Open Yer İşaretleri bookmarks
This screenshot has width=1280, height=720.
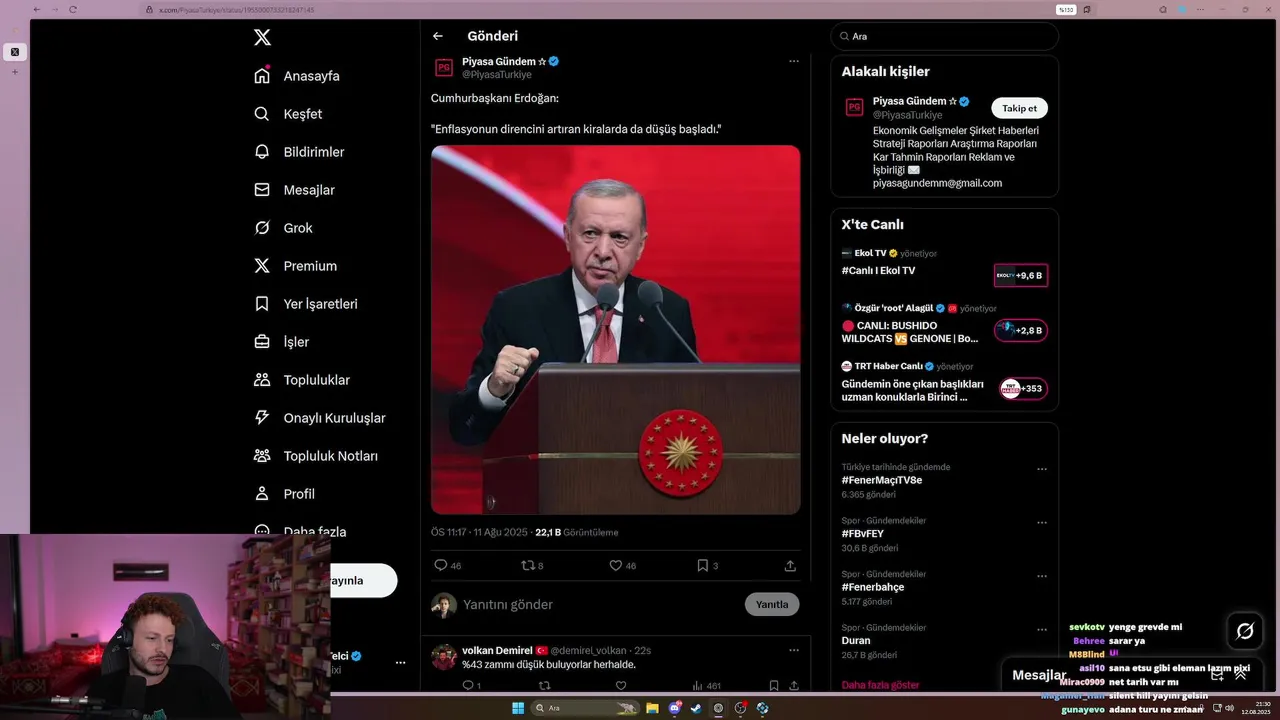[305, 304]
